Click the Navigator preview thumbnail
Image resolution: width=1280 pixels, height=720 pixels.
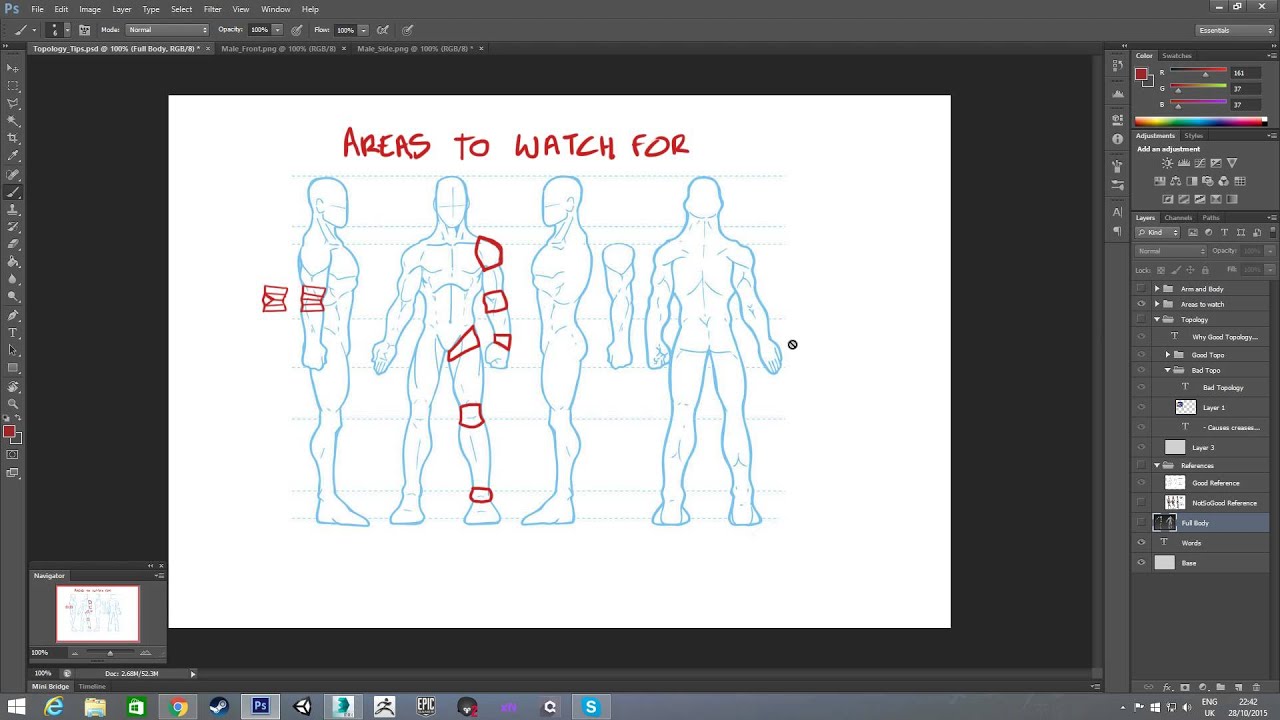[98, 614]
